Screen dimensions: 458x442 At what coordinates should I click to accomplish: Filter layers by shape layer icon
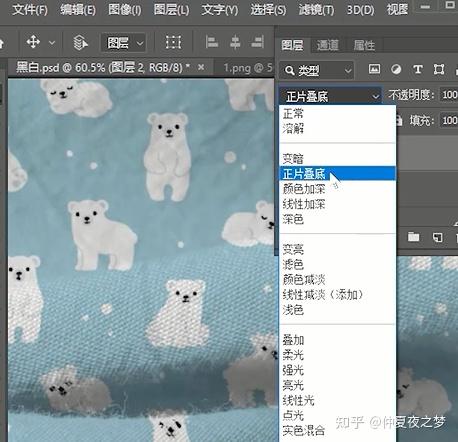[x=439, y=69]
